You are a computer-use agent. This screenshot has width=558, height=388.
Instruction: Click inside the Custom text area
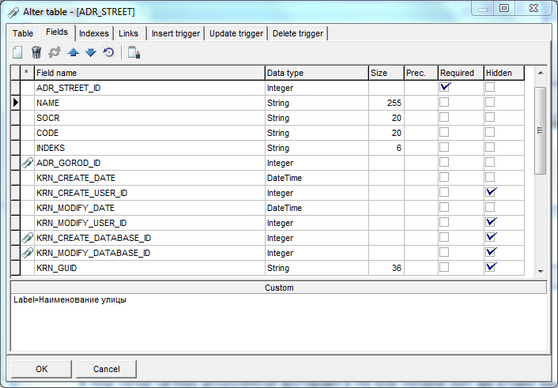tap(279, 322)
